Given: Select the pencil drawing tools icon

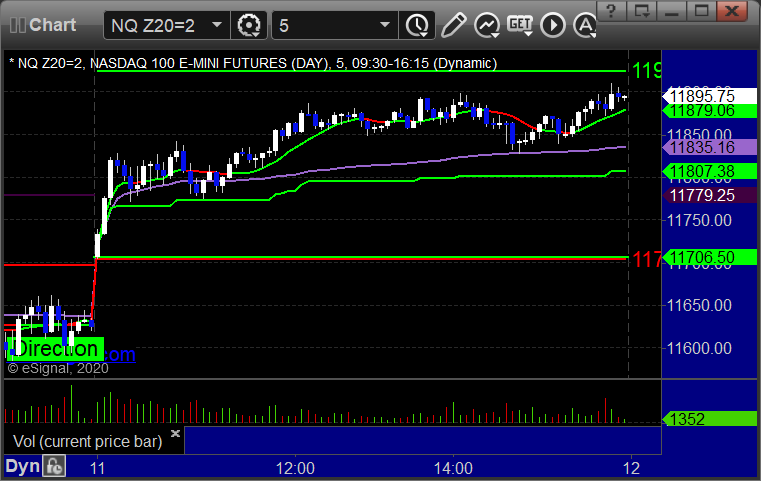Looking at the screenshot, I should pos(453,25).
